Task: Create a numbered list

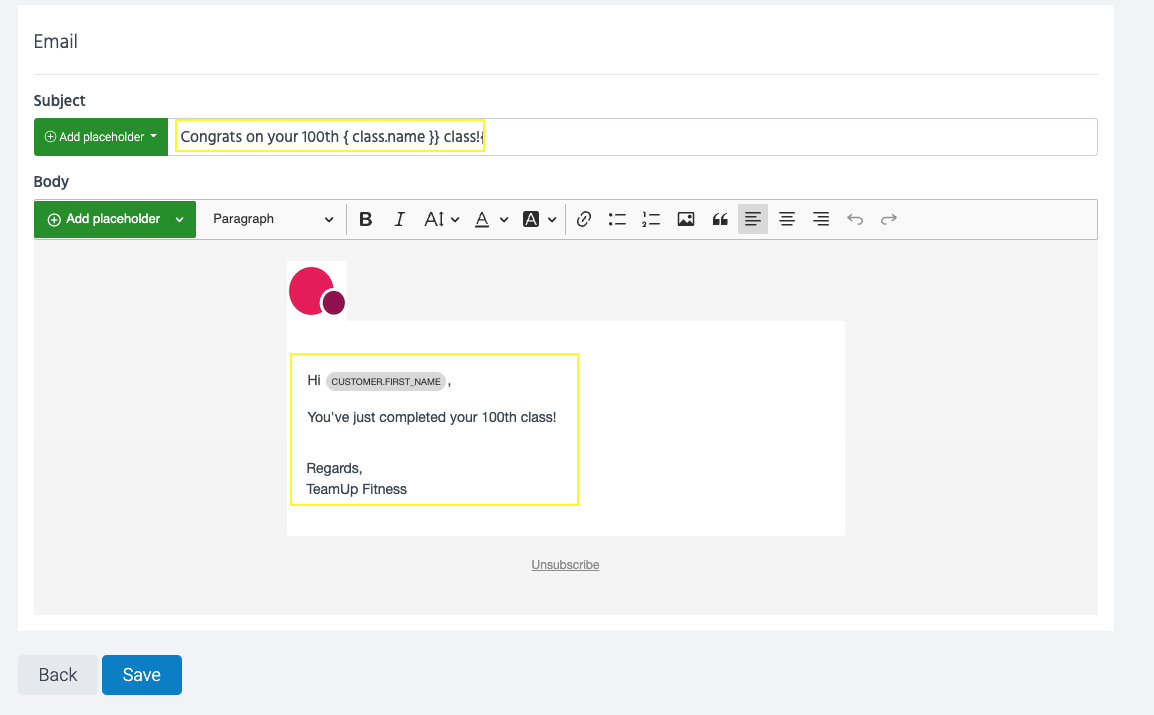Action: pyautogui.click(x=651, y=219)
